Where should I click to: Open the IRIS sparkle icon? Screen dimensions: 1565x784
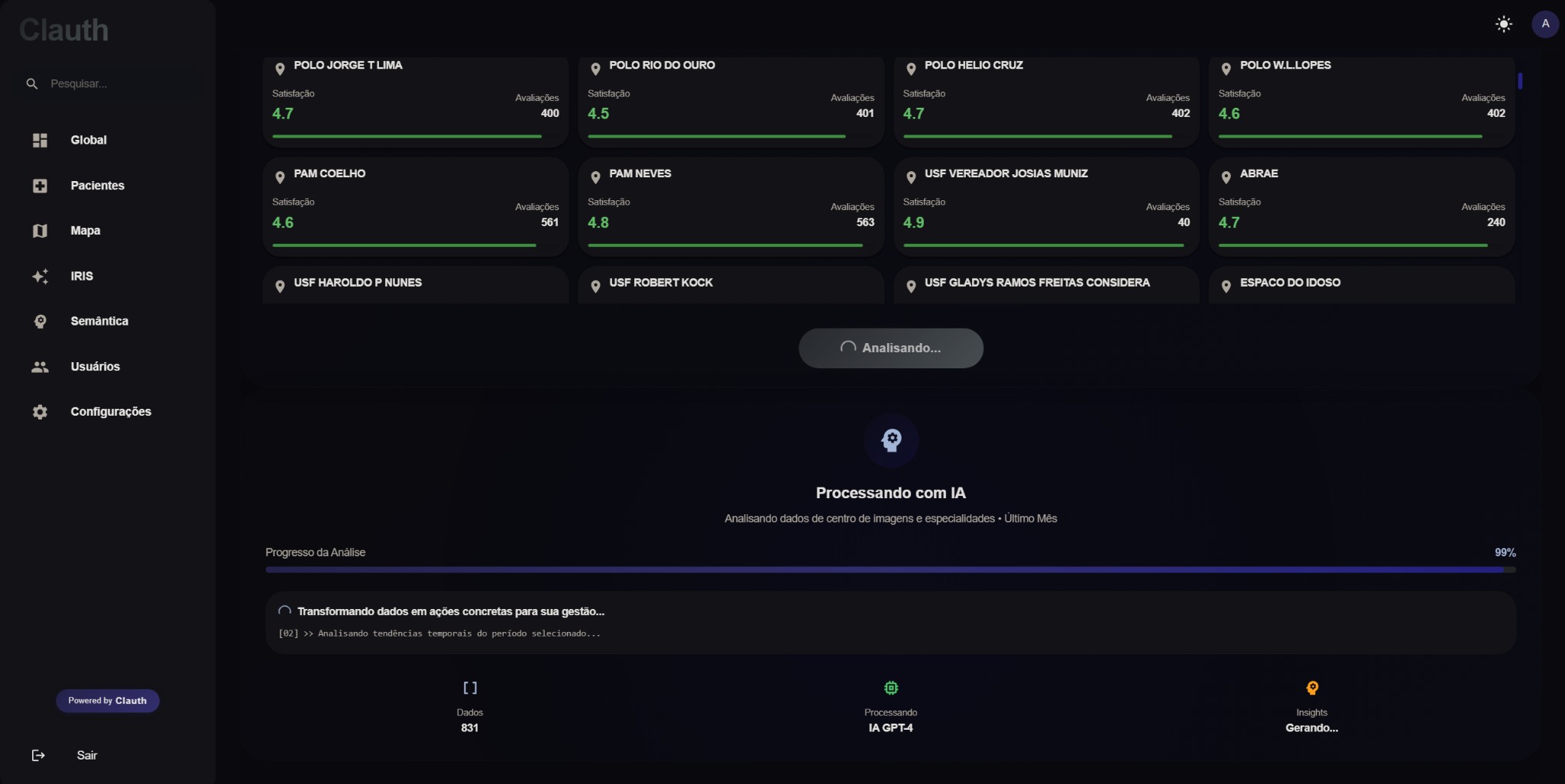click(41, 277)
